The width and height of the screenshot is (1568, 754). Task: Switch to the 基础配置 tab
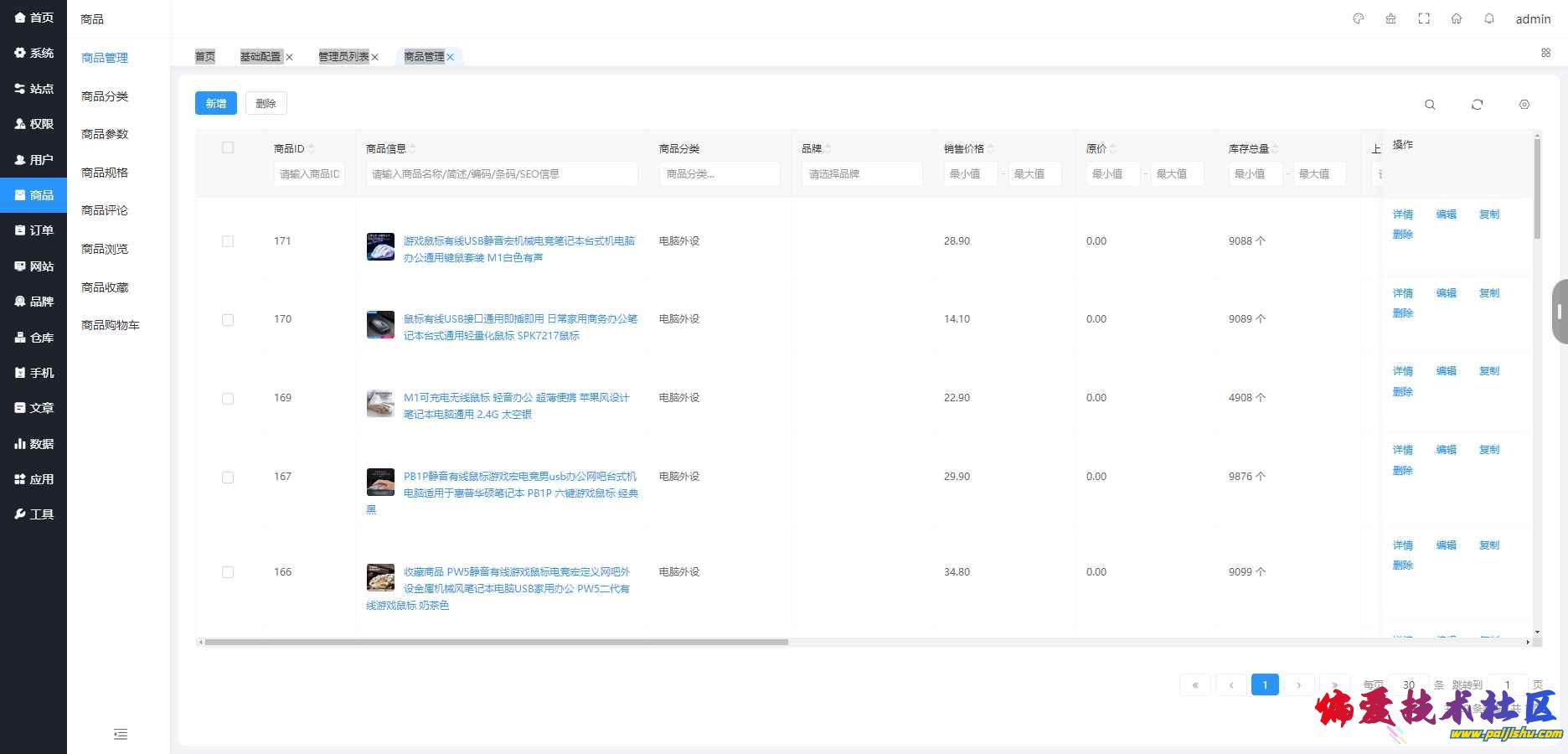pyautogui.click(x=260, y=57)
